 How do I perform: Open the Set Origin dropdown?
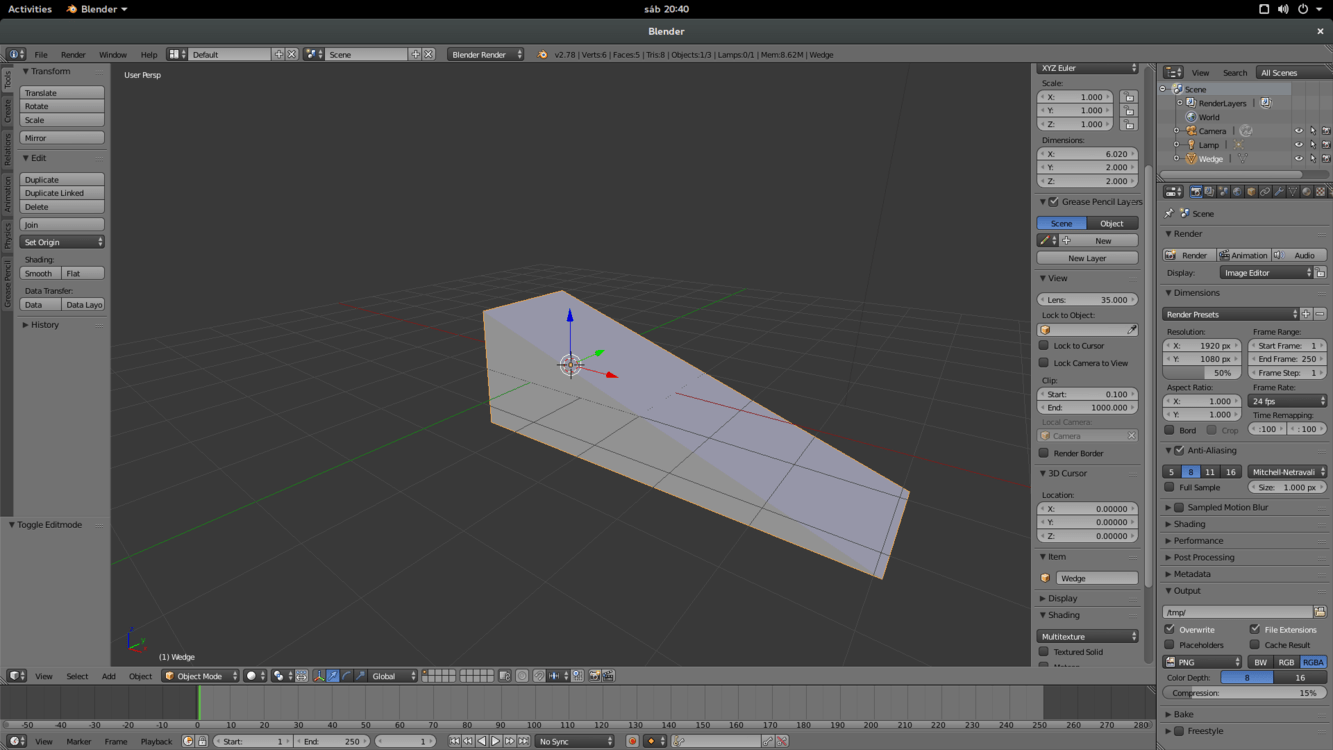point(62,242)
